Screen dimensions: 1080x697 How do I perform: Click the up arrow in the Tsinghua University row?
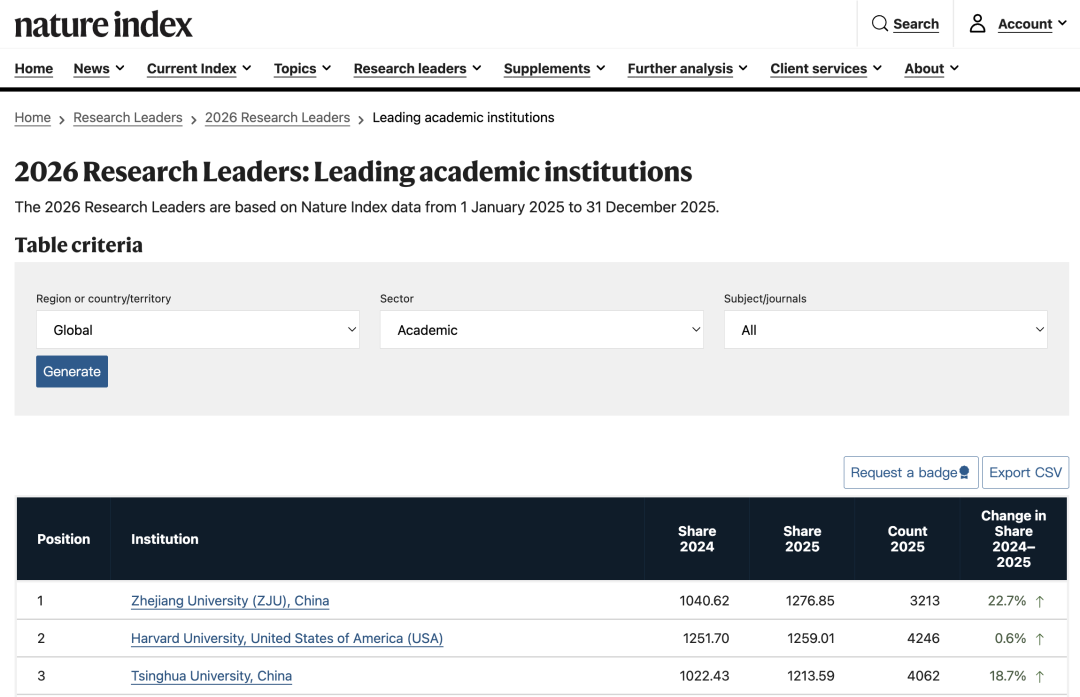pos(1039,676)
